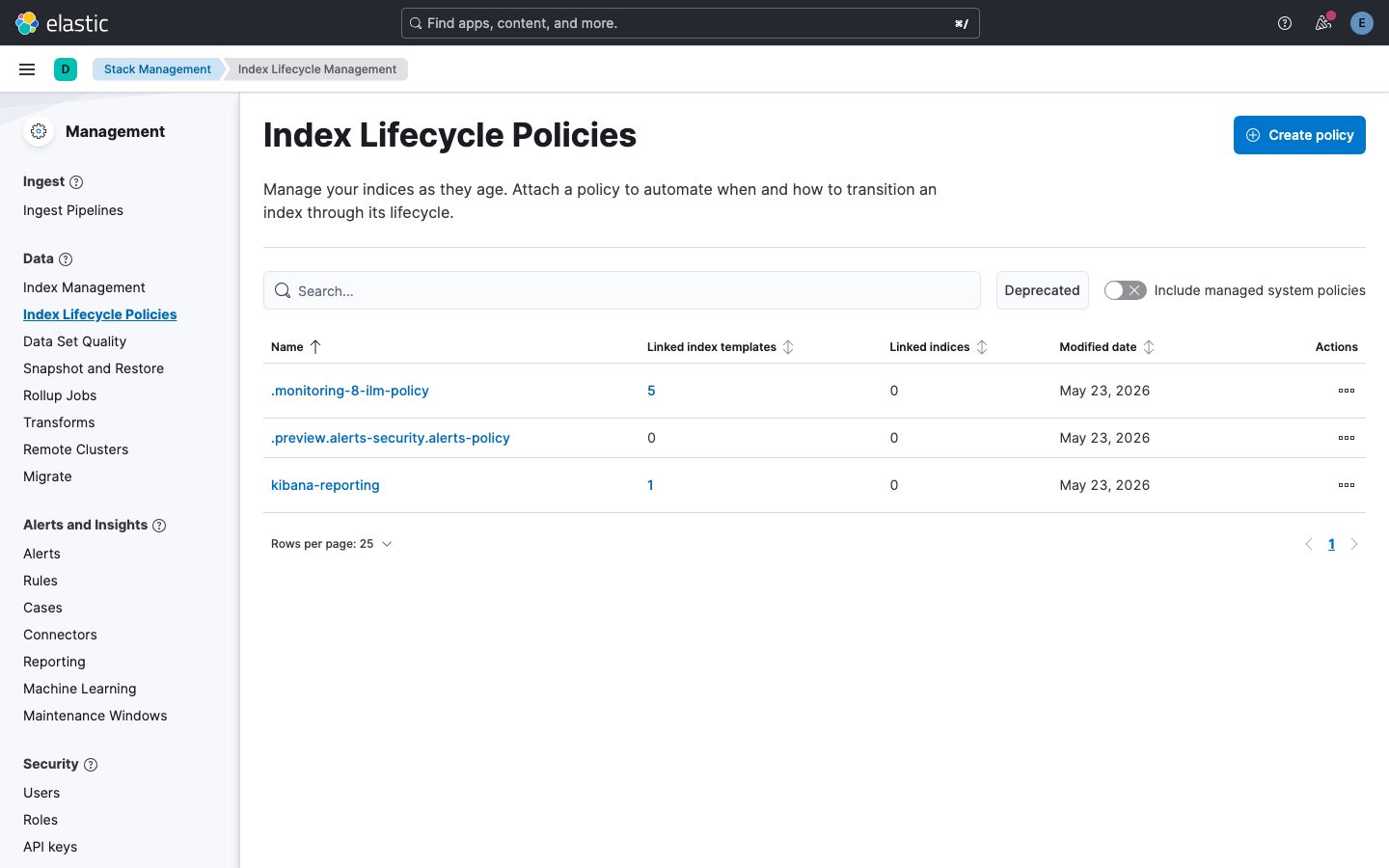Open Reporting in sidebar
1389x868 pixels.
[54, 662]
